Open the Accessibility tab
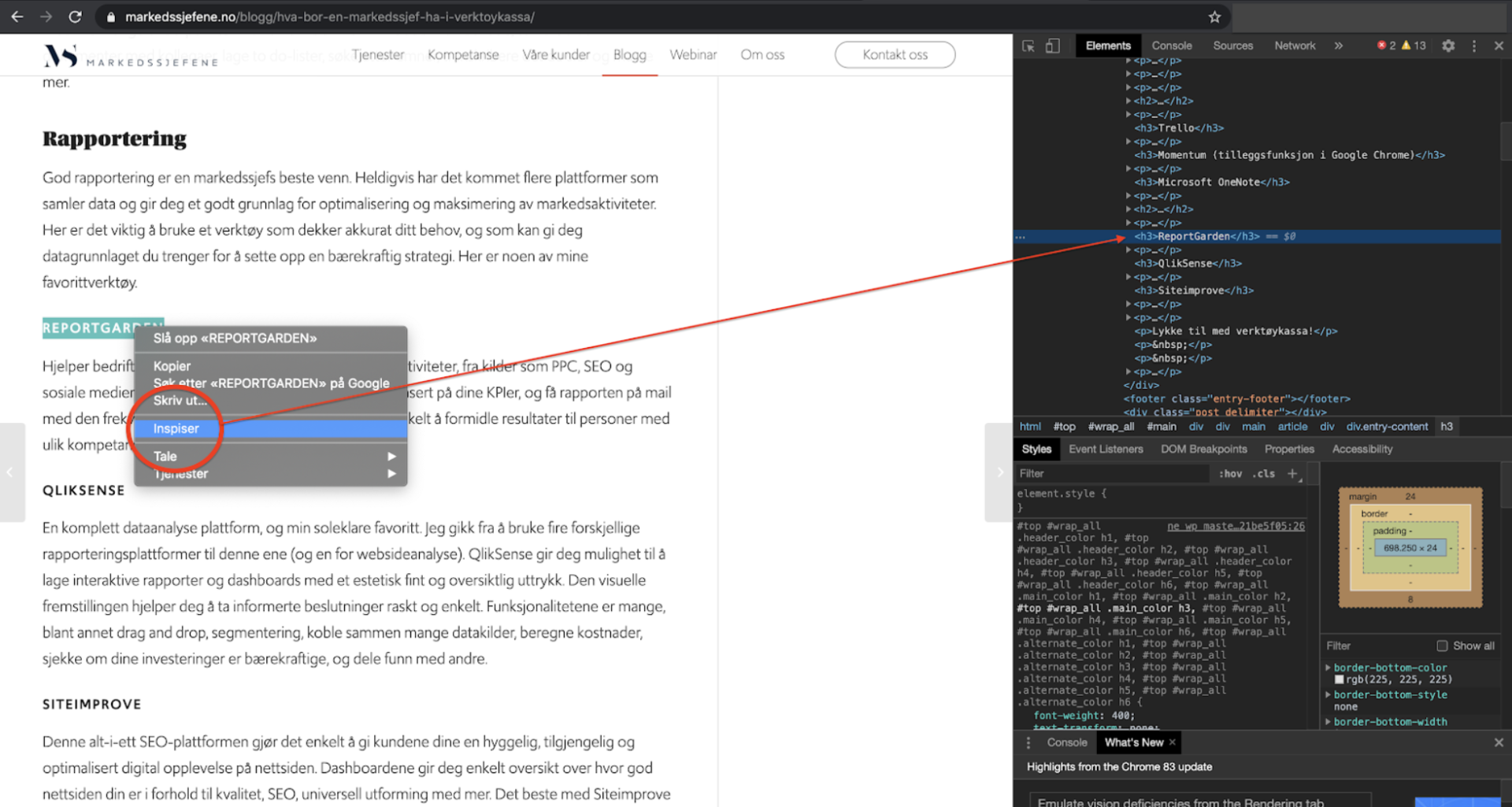 click(1362, 449)
